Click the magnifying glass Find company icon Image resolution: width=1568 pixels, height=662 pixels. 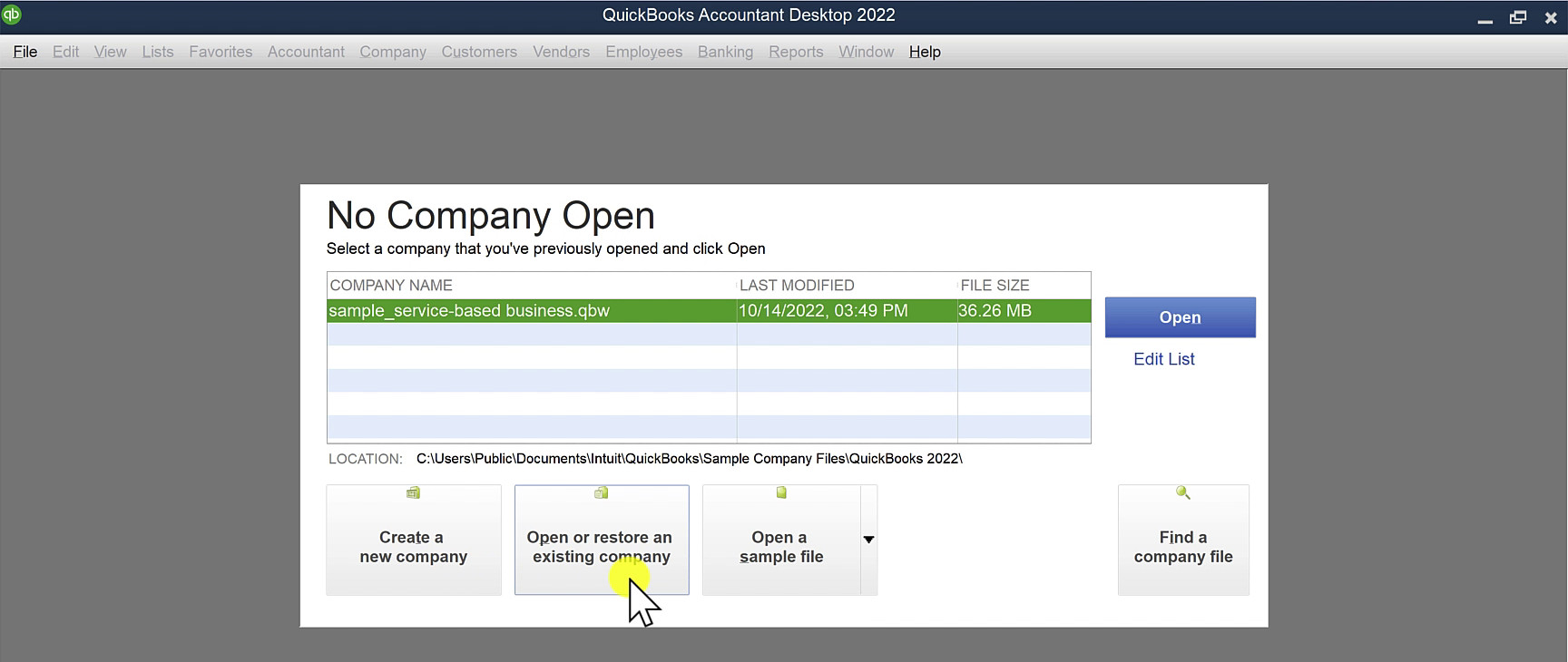[1183, 492]
